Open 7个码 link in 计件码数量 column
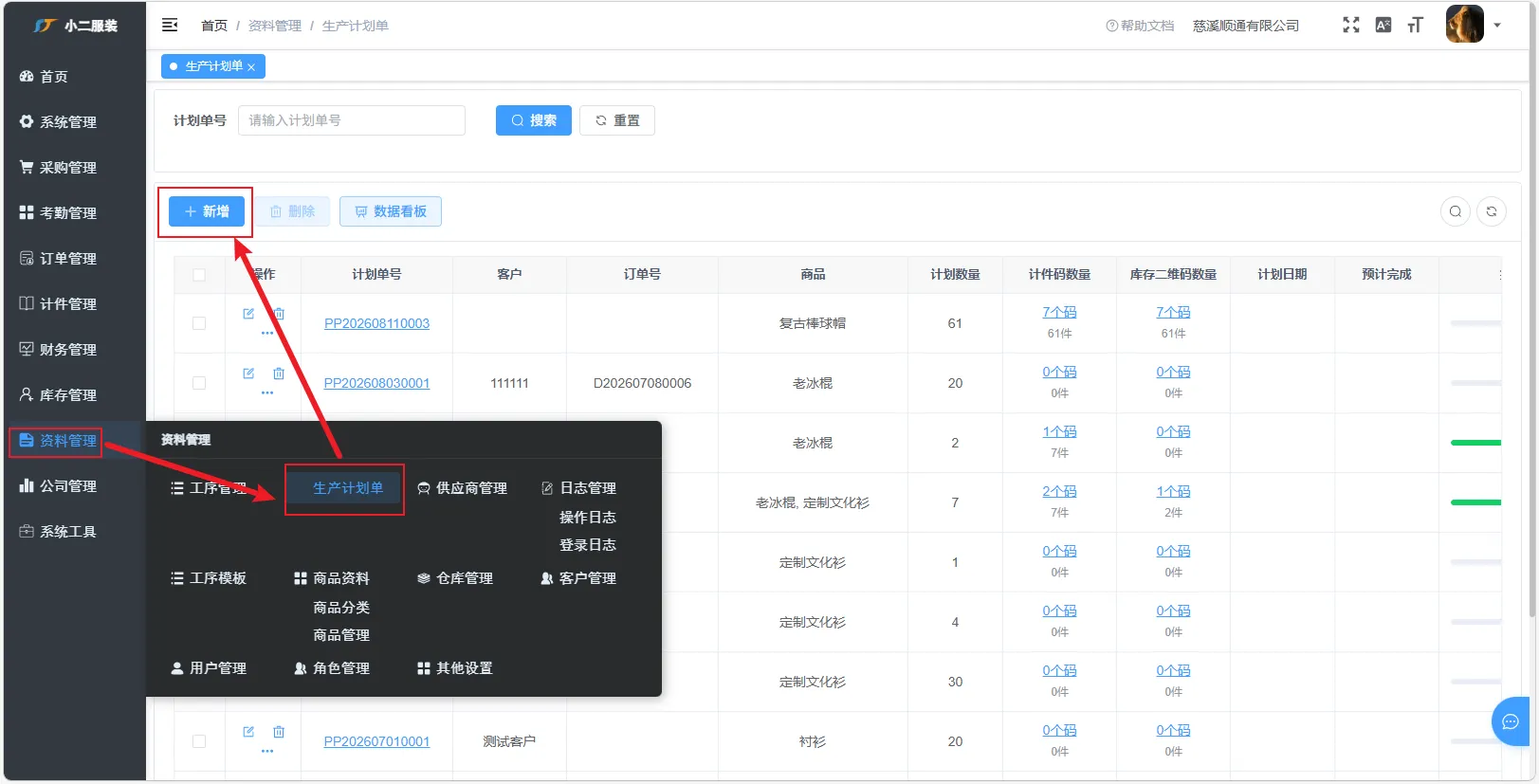Image resolution: width=1539 pixels, height=784 pixels. (1059, 312)
